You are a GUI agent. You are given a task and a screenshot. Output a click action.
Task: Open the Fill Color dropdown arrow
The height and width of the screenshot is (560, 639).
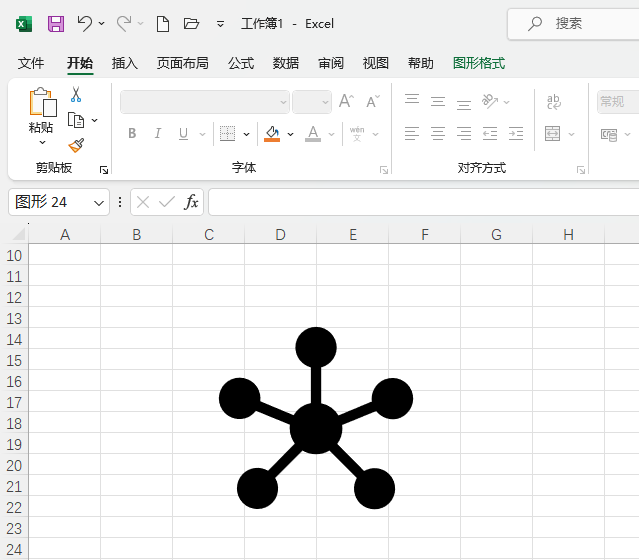(291, 134)
